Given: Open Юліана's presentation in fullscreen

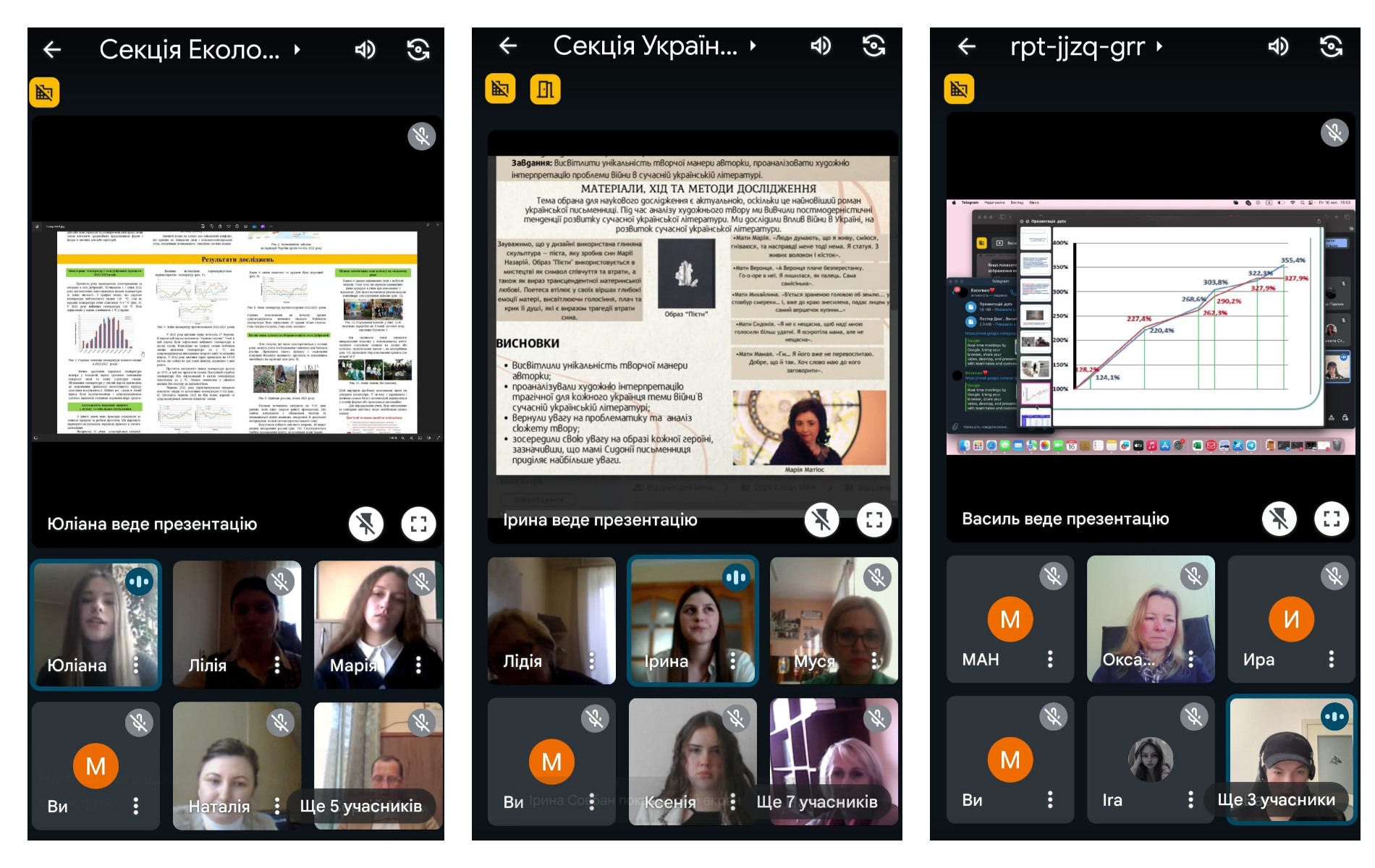Looking at the screenshot, I should [x=419, y=524].
